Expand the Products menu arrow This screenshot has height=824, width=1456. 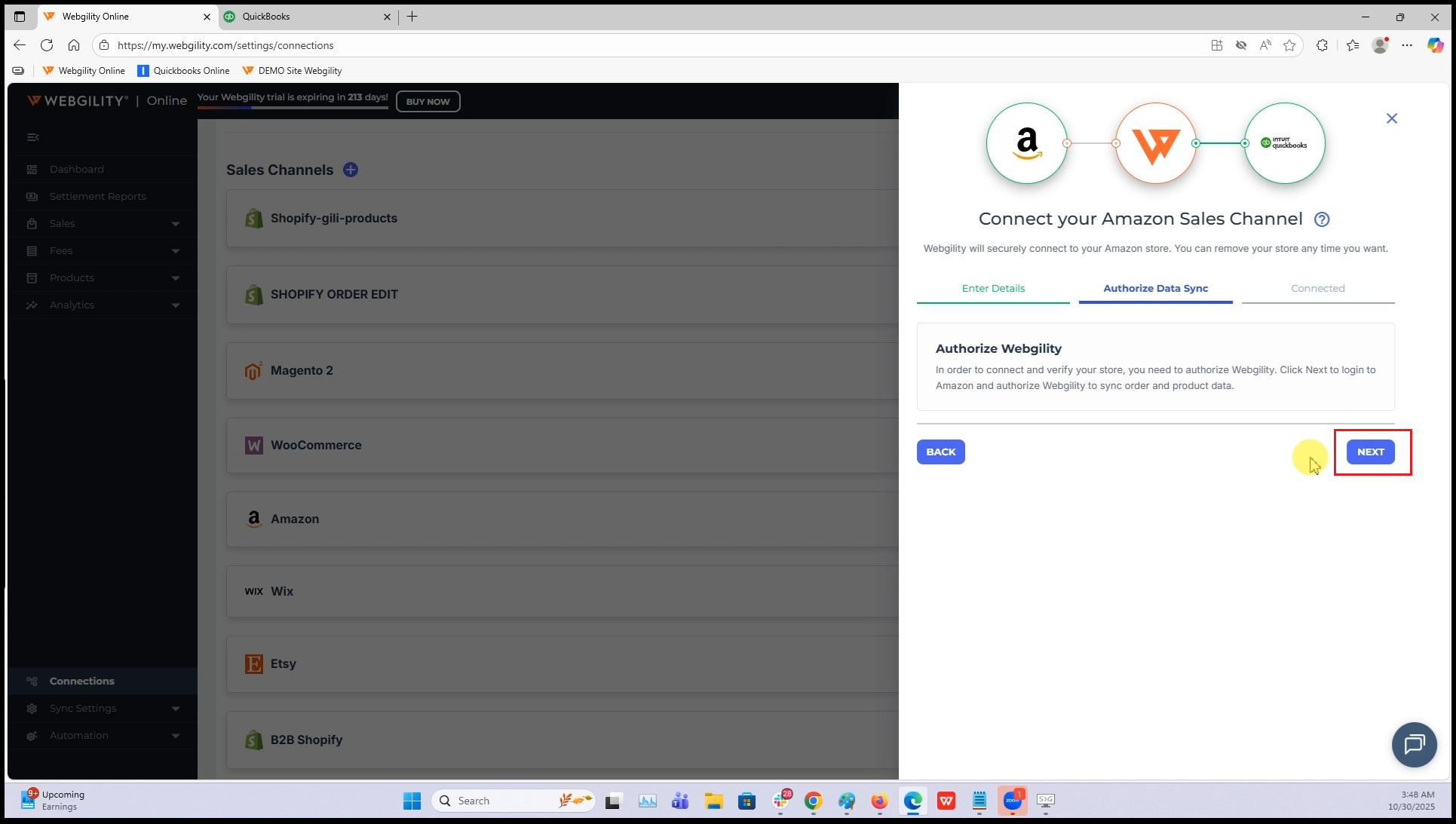pos(176,278)
